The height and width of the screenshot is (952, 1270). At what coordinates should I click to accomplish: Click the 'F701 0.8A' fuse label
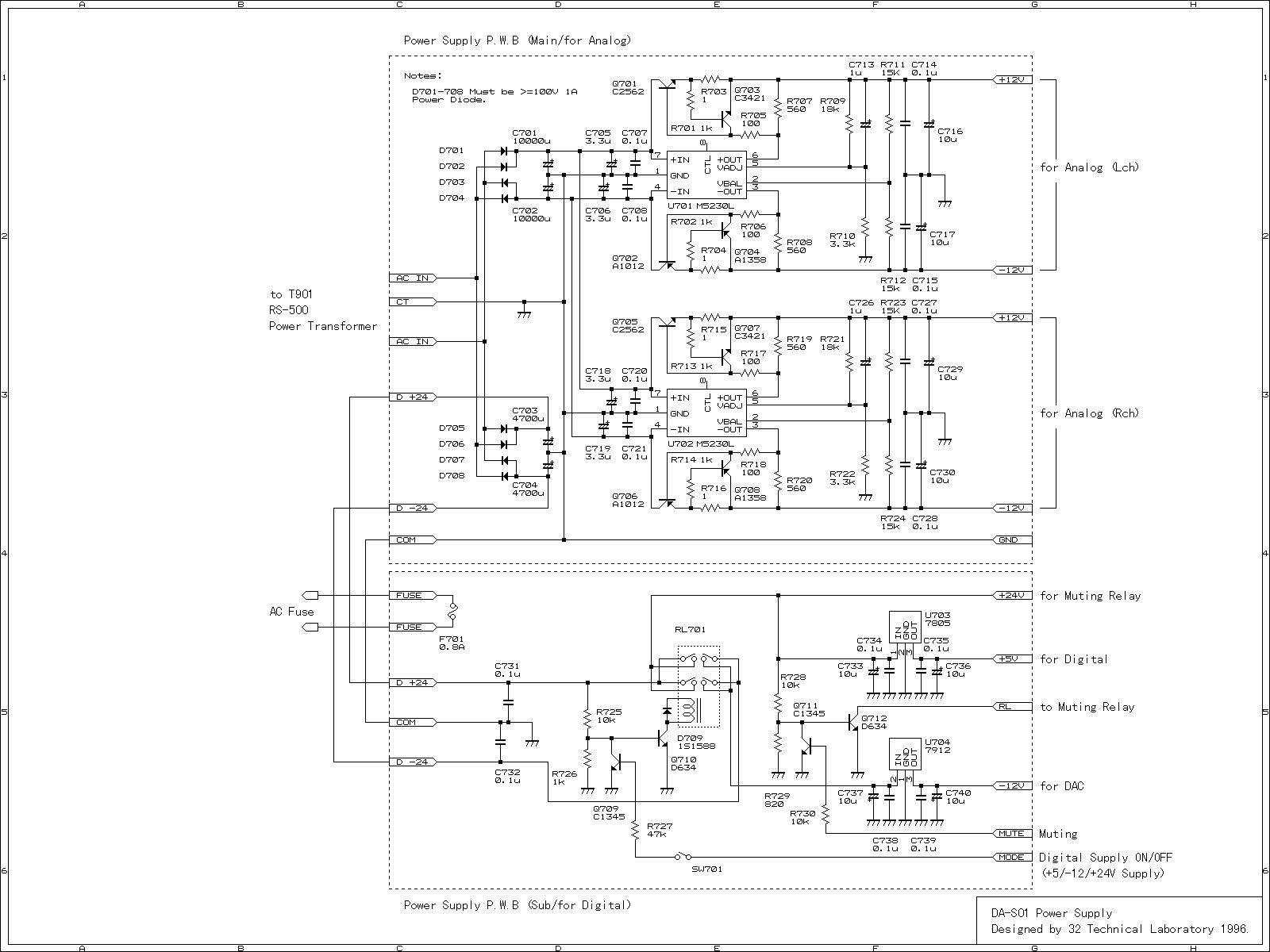(452, 643)
